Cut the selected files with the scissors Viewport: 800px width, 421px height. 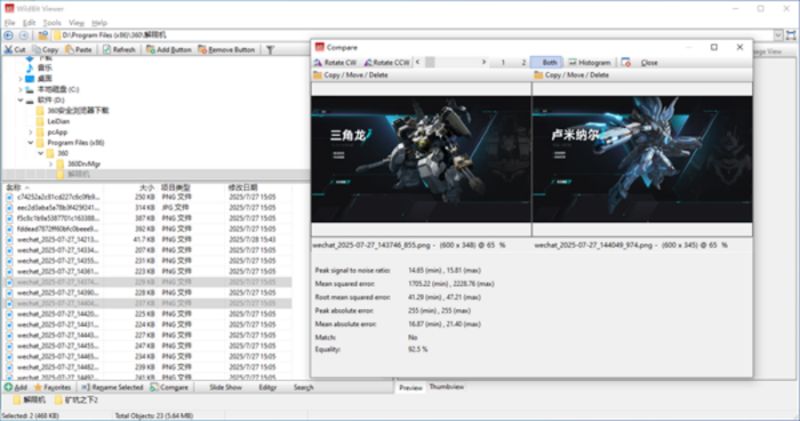(x=15, y=49)
